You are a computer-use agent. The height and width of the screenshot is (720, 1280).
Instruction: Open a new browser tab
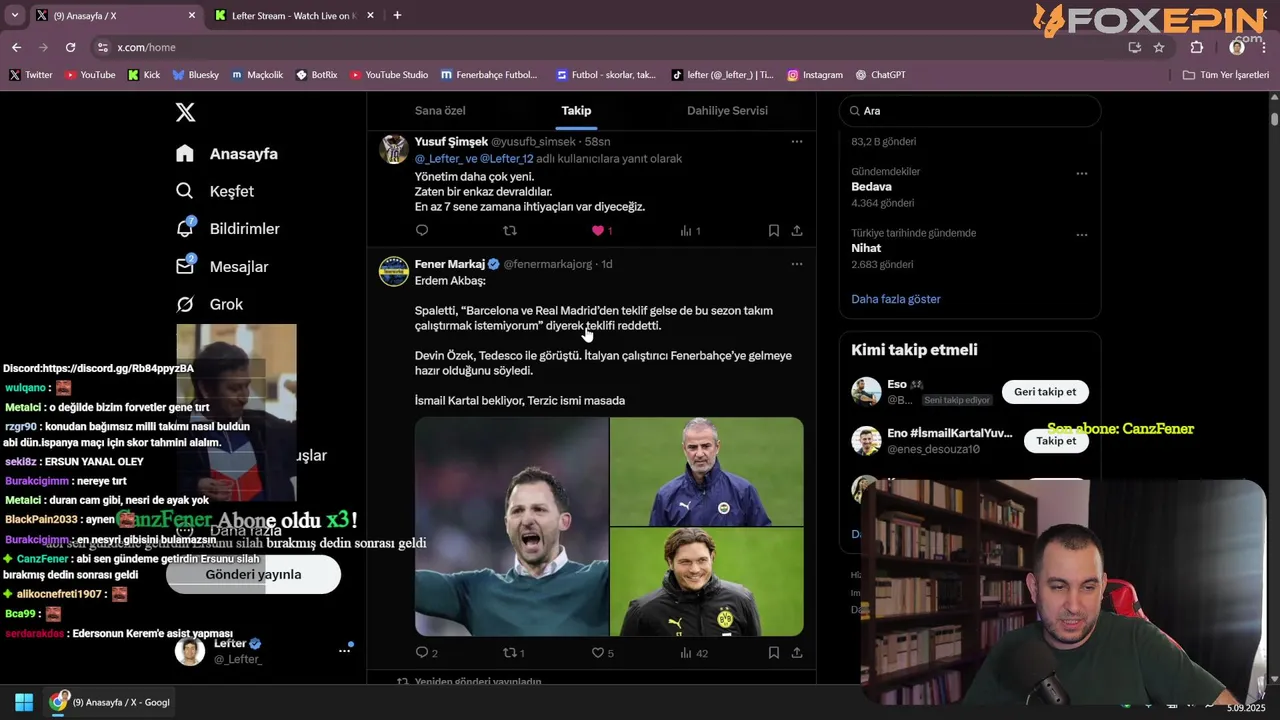397,16
